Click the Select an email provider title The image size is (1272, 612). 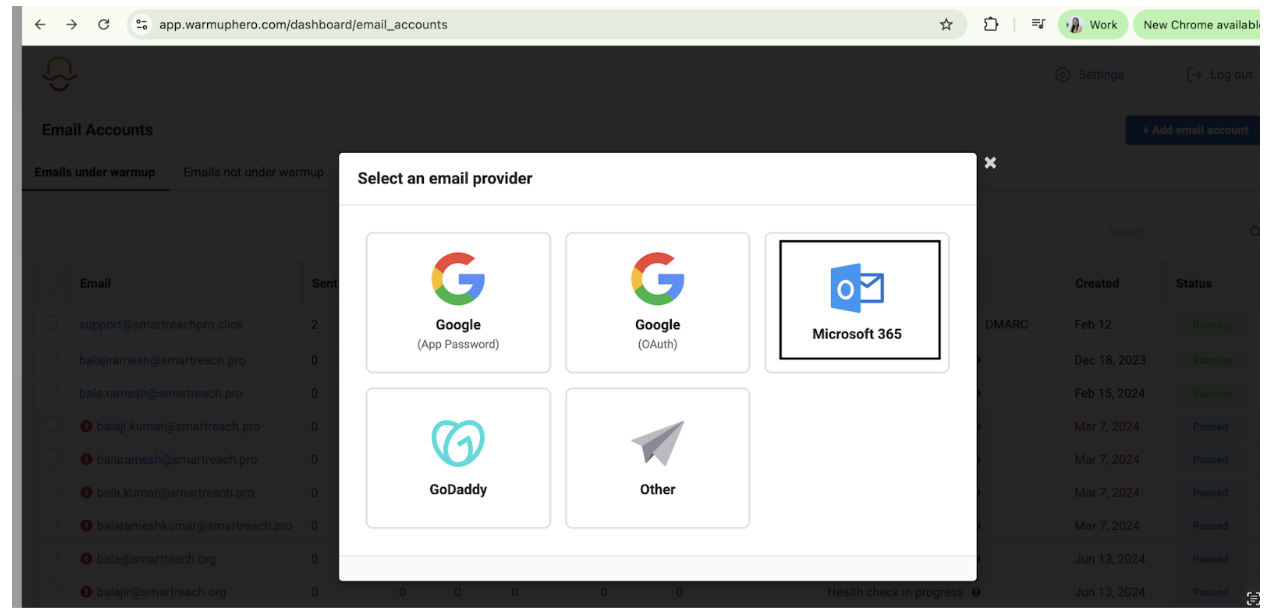445,178
